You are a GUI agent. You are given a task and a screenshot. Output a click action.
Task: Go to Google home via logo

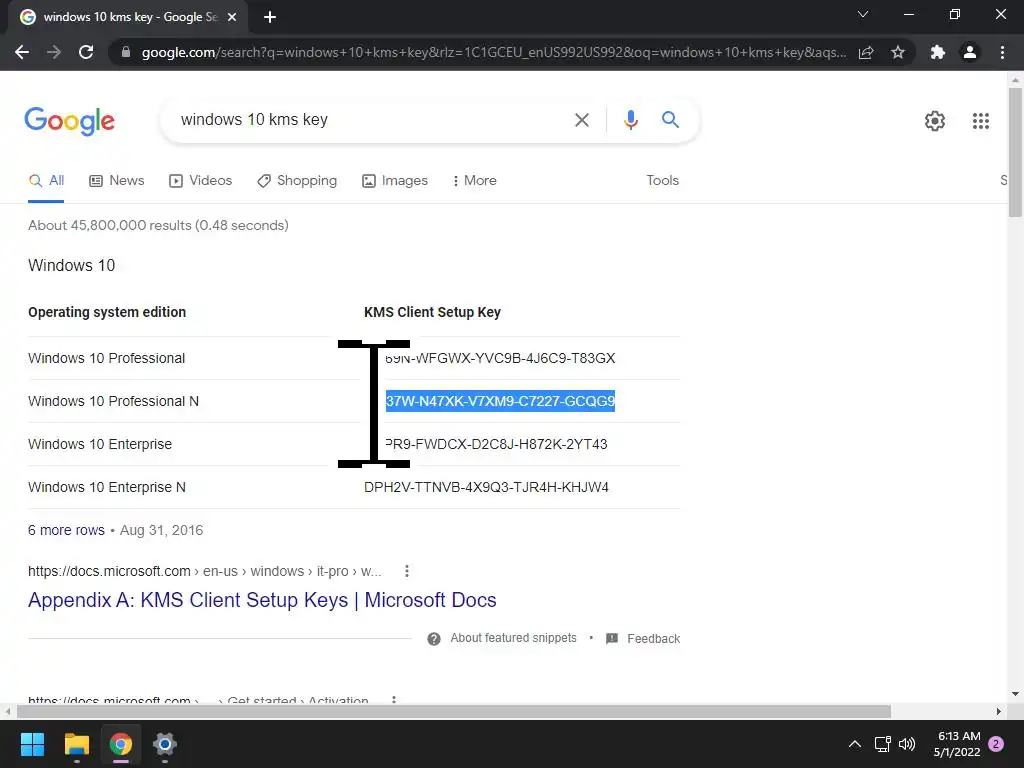point(69,121)
